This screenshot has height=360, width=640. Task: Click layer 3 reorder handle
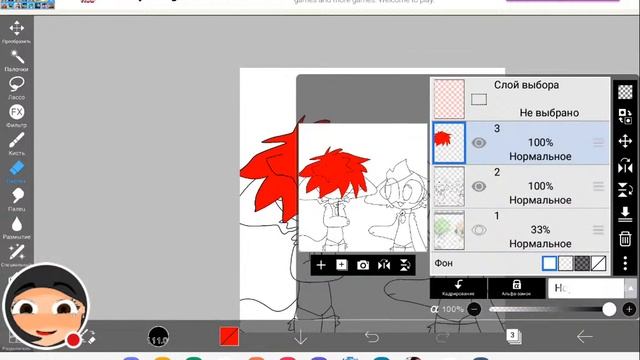point(598,143)
